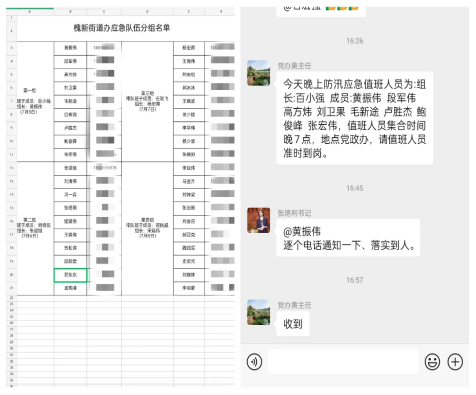476x395 pixels.
Task: Select row 2 header in spreadsheet
Action: tap(11, 31)
